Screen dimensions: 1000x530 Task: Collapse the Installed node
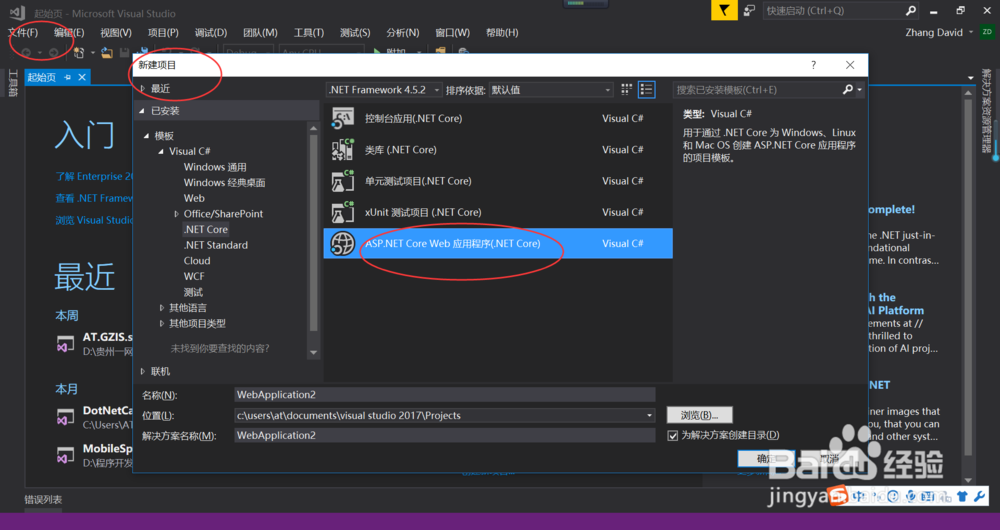pyautogui.click(x=142, y=111)
